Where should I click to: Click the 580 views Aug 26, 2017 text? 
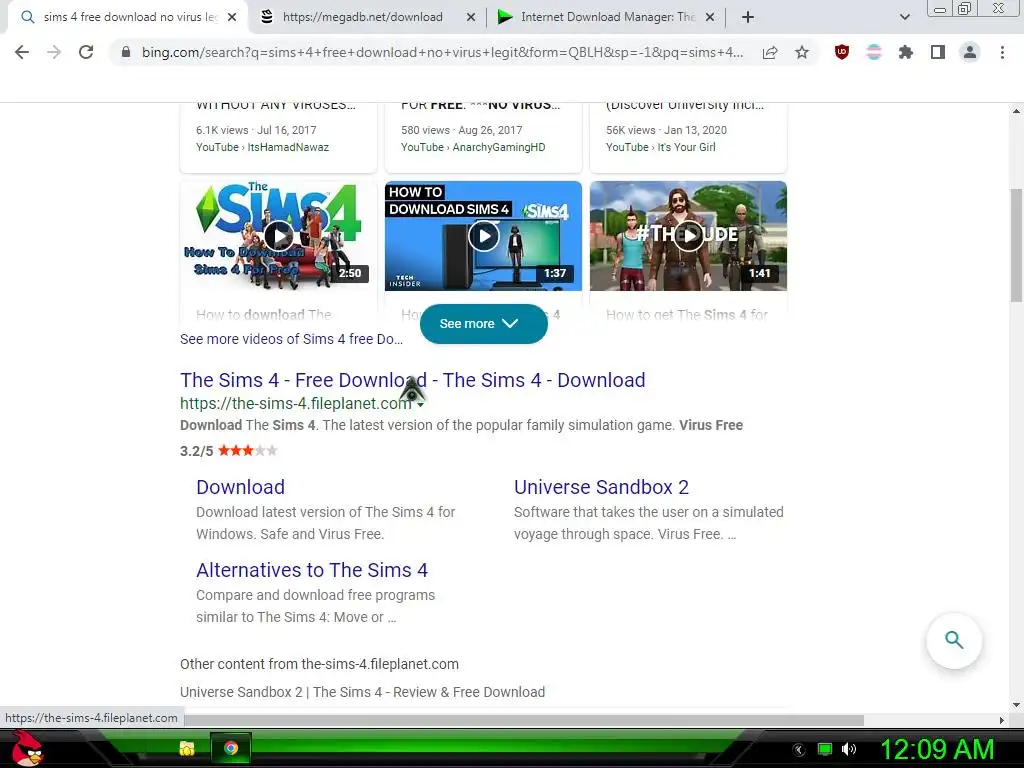tap(462, 130)
